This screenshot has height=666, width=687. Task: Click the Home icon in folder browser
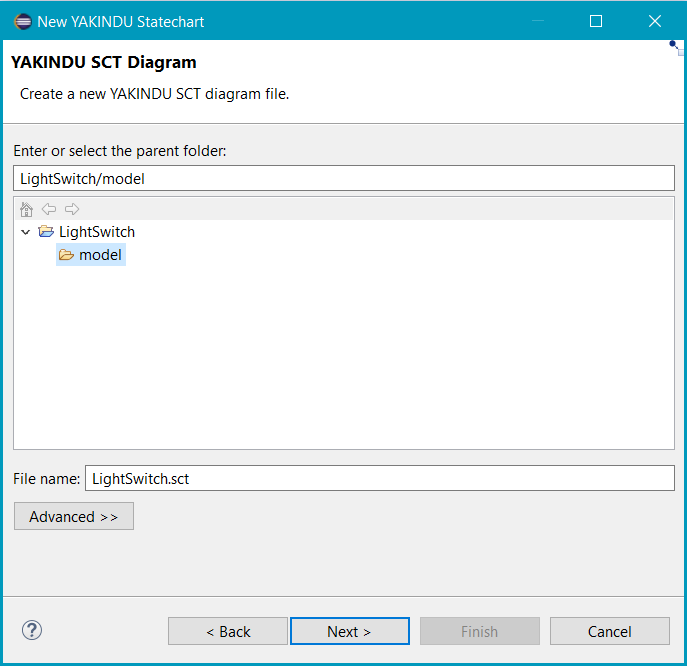click(26, 209)
